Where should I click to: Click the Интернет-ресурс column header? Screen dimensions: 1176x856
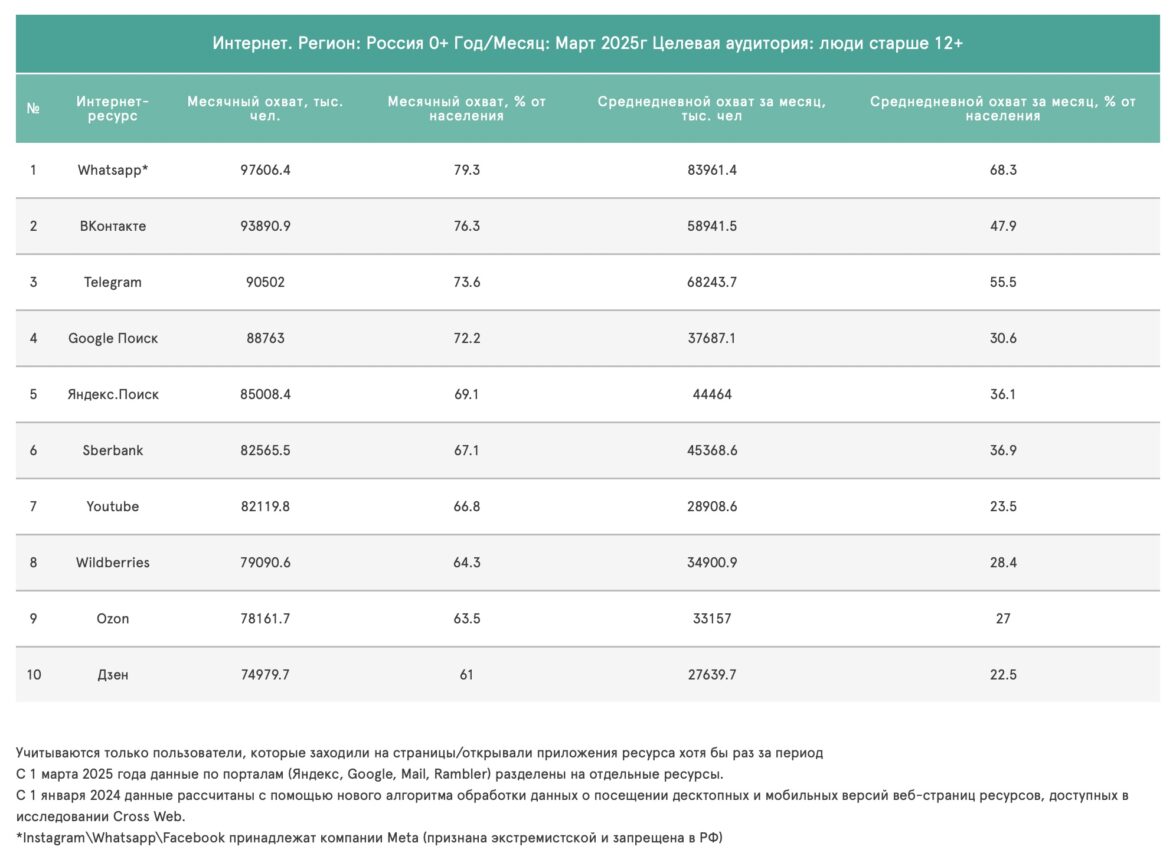[113, 109]
